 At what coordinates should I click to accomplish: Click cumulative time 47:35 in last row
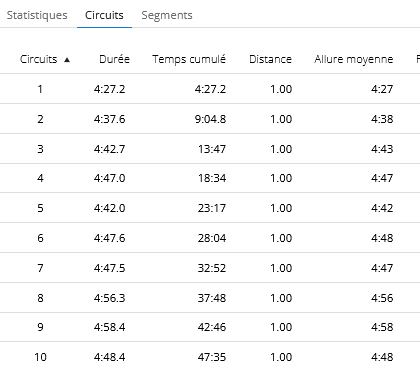[x=212, y=357]
